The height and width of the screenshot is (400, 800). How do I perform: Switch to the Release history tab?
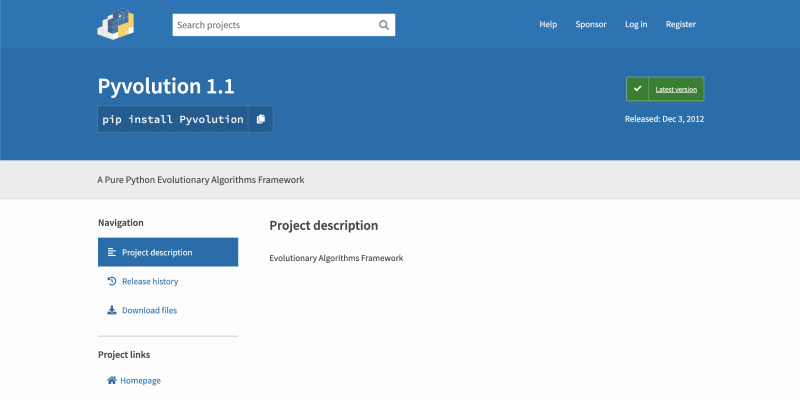click(x=150, y=282)
